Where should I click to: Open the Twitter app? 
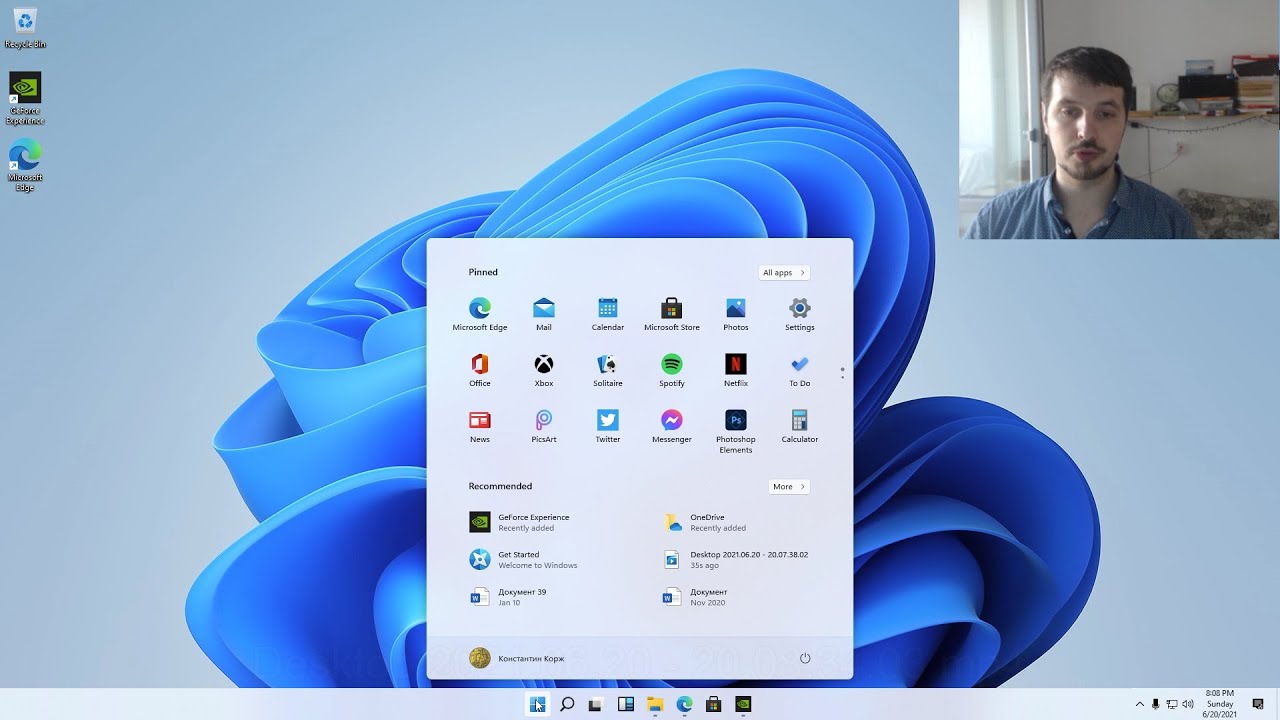click(608, 425)
